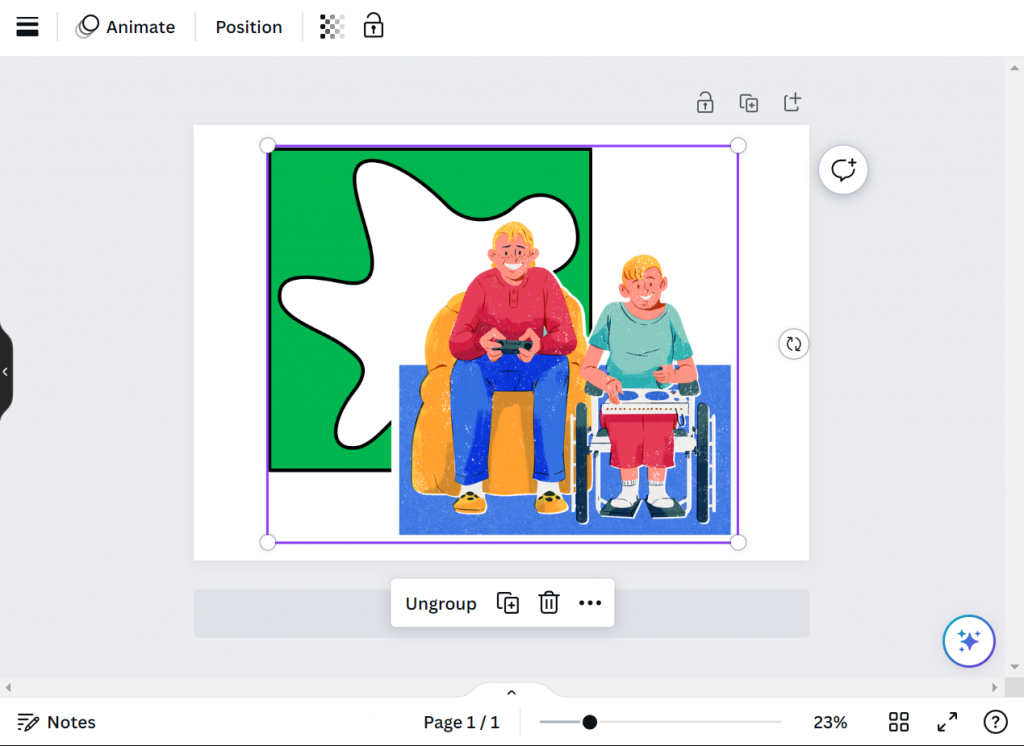Switch to grid view of pages
The width and height of the screenshot is (1024, 746).
[x=898, y=721]
